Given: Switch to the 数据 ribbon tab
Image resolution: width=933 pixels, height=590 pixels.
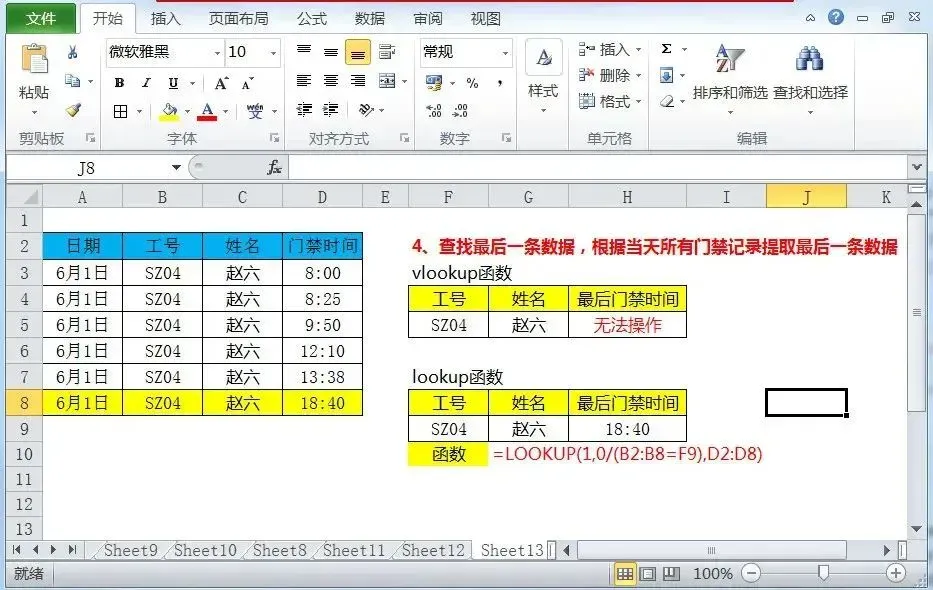Looking at the screenshot, I should click(370, 18).
